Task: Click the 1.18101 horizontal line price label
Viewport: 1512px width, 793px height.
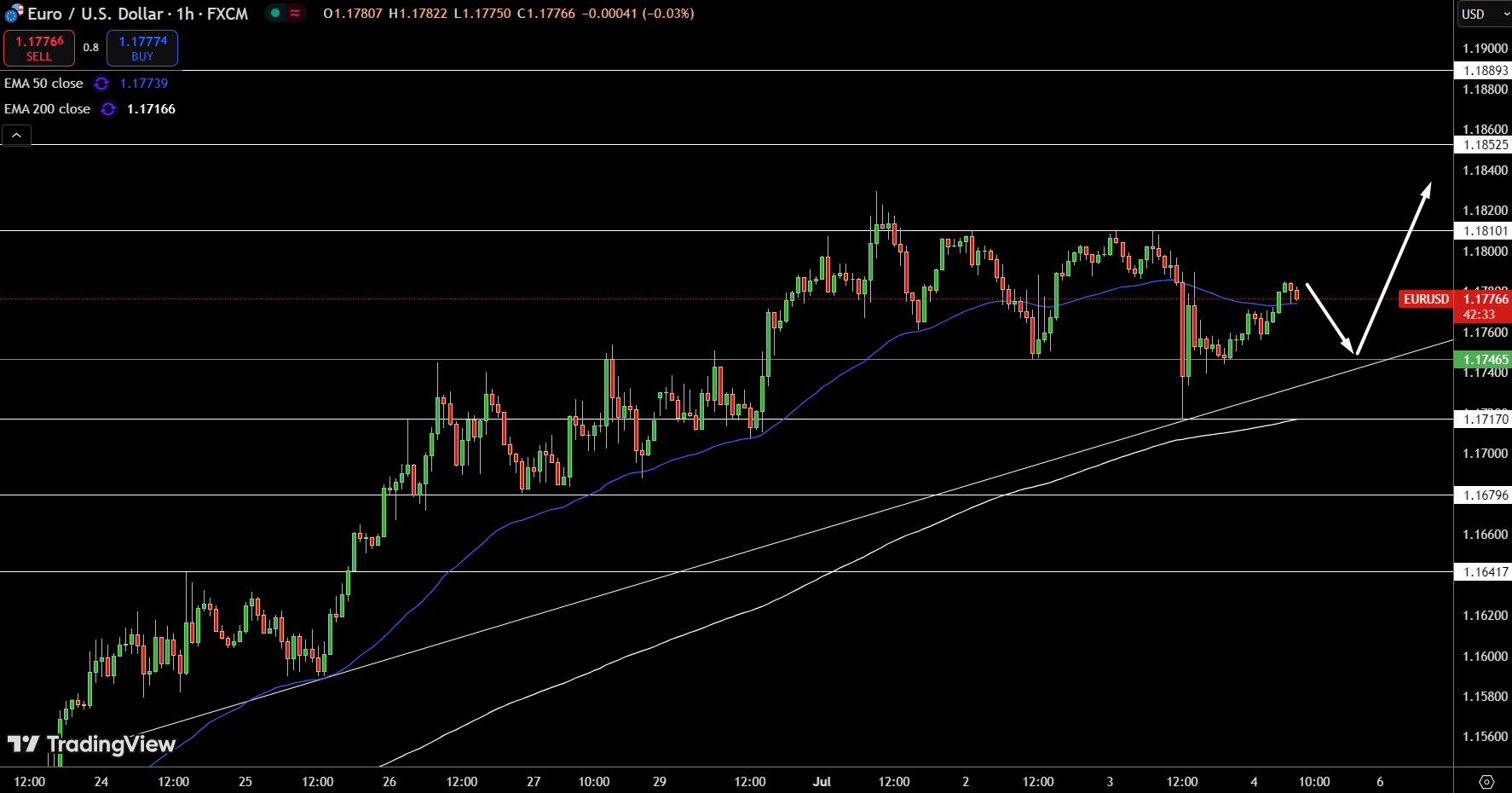Action: point(1485,231)
